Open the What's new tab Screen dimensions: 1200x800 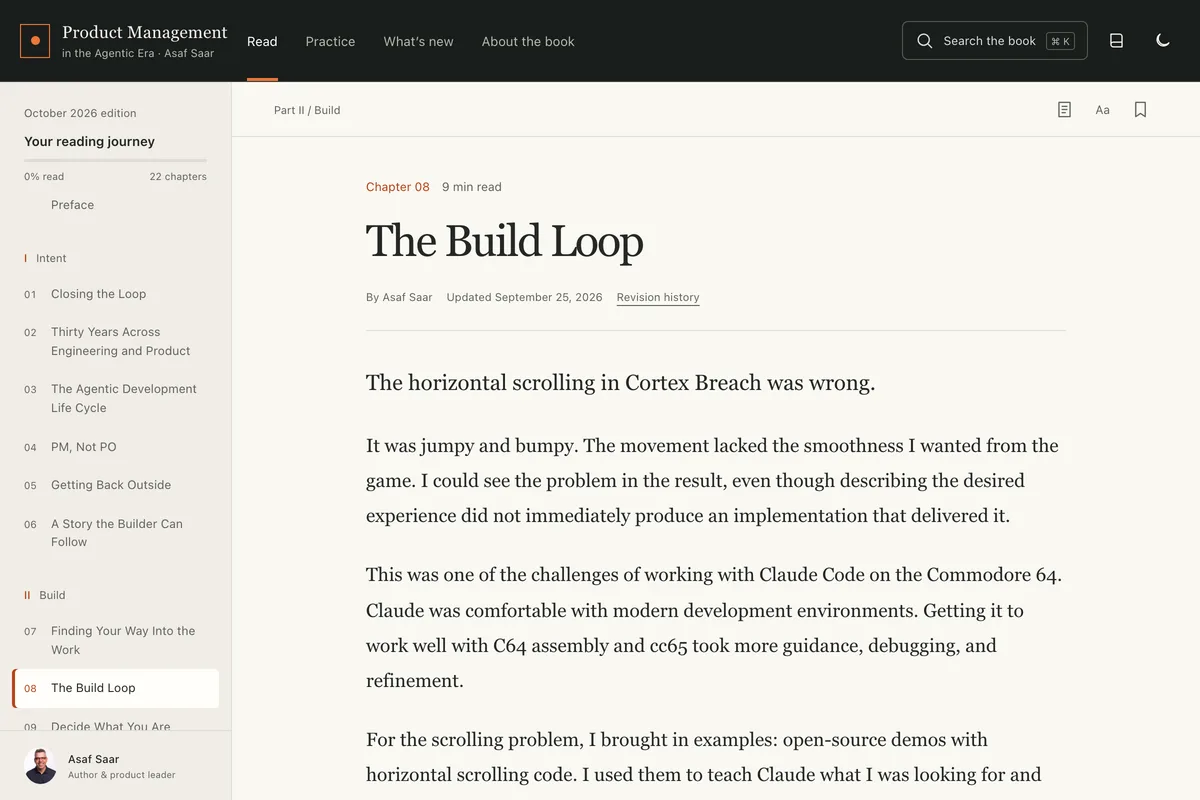coord(418,41)
